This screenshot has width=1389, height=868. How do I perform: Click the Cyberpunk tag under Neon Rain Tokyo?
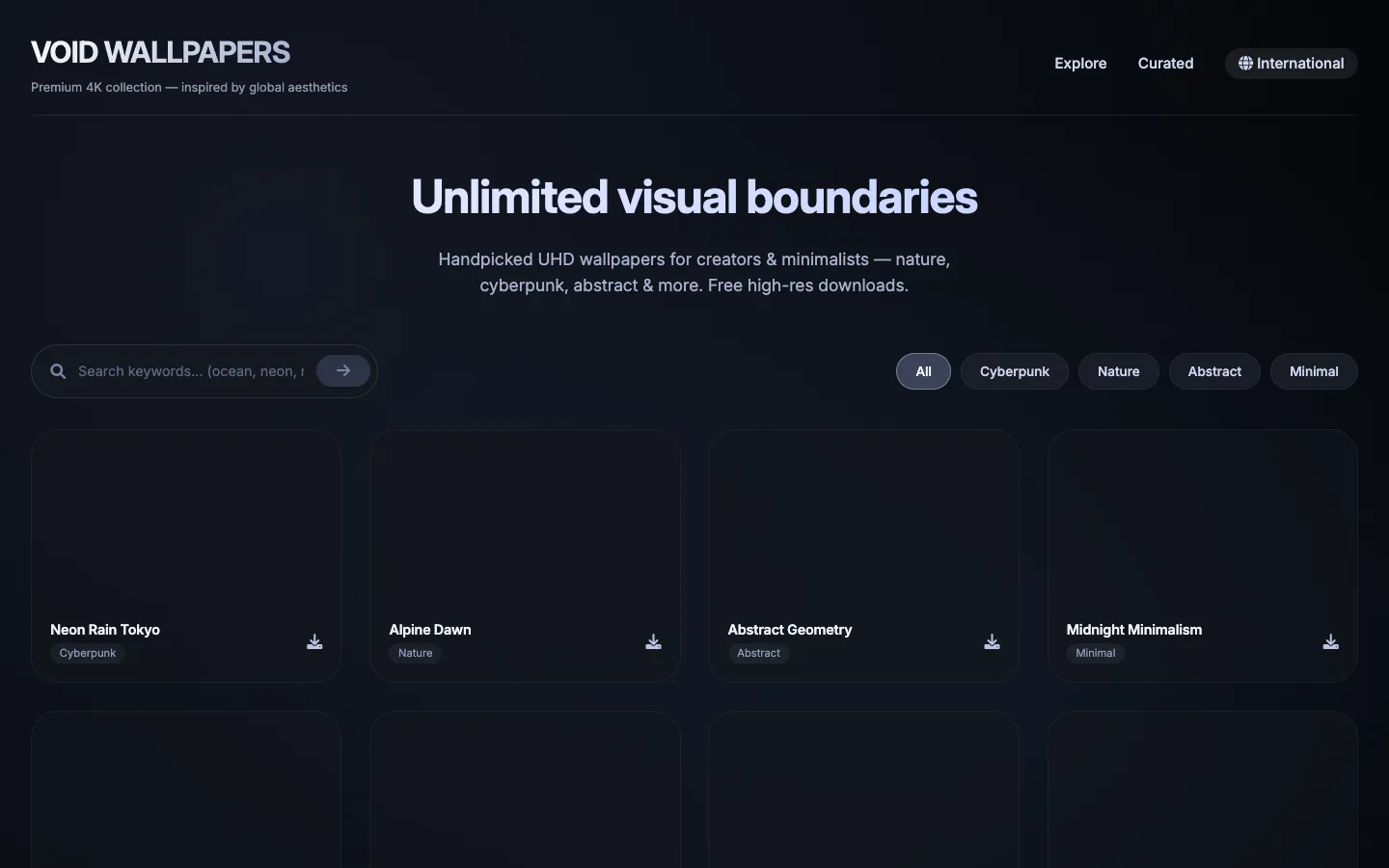(88, 653)
